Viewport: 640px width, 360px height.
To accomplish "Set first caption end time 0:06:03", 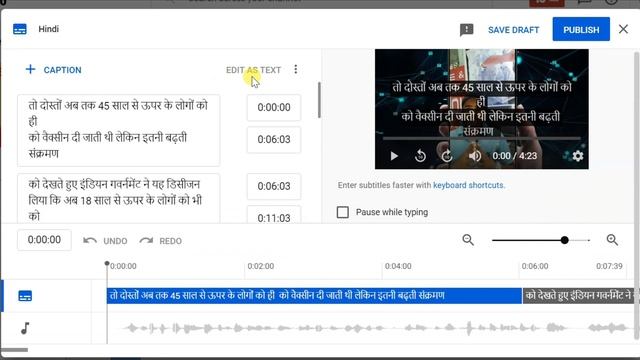I will click(274, 140).
